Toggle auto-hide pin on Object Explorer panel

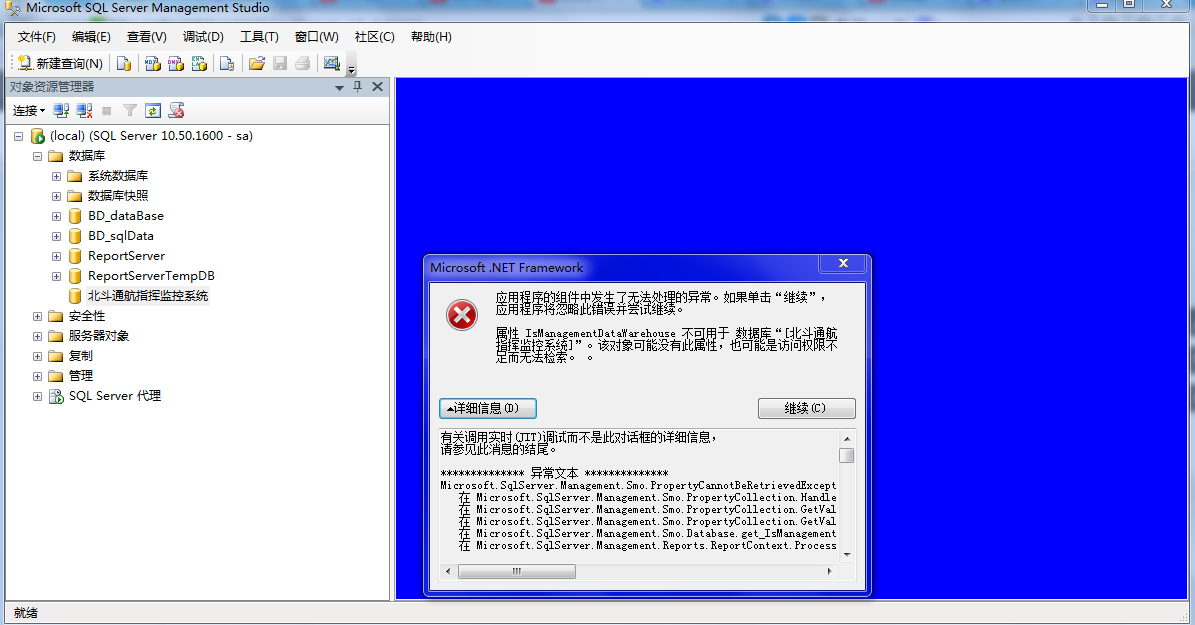pos(357,87)
